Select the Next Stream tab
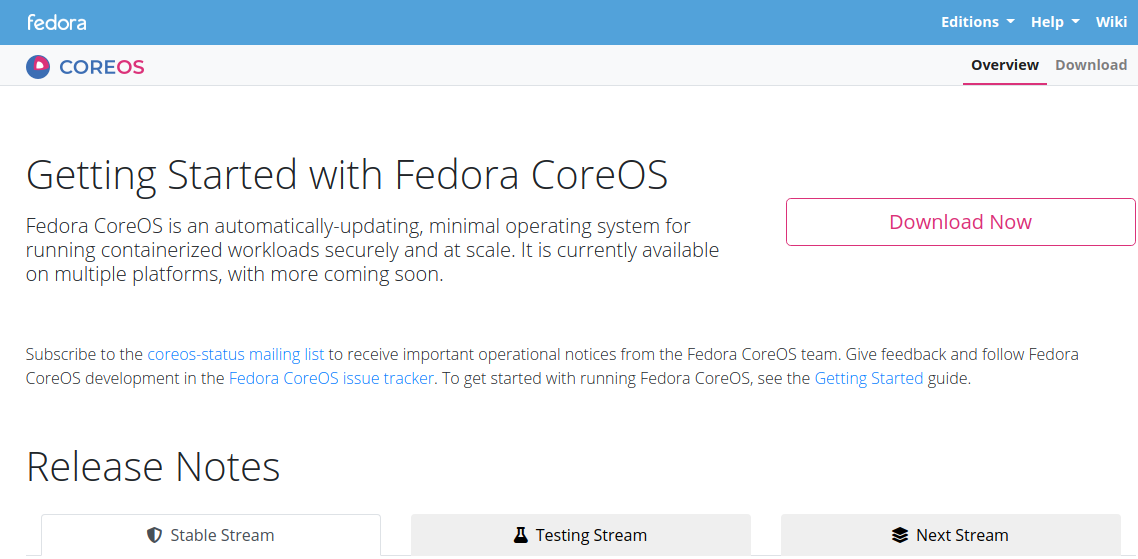The width and height of the screenshot is (1138, 559). (951, 535)
